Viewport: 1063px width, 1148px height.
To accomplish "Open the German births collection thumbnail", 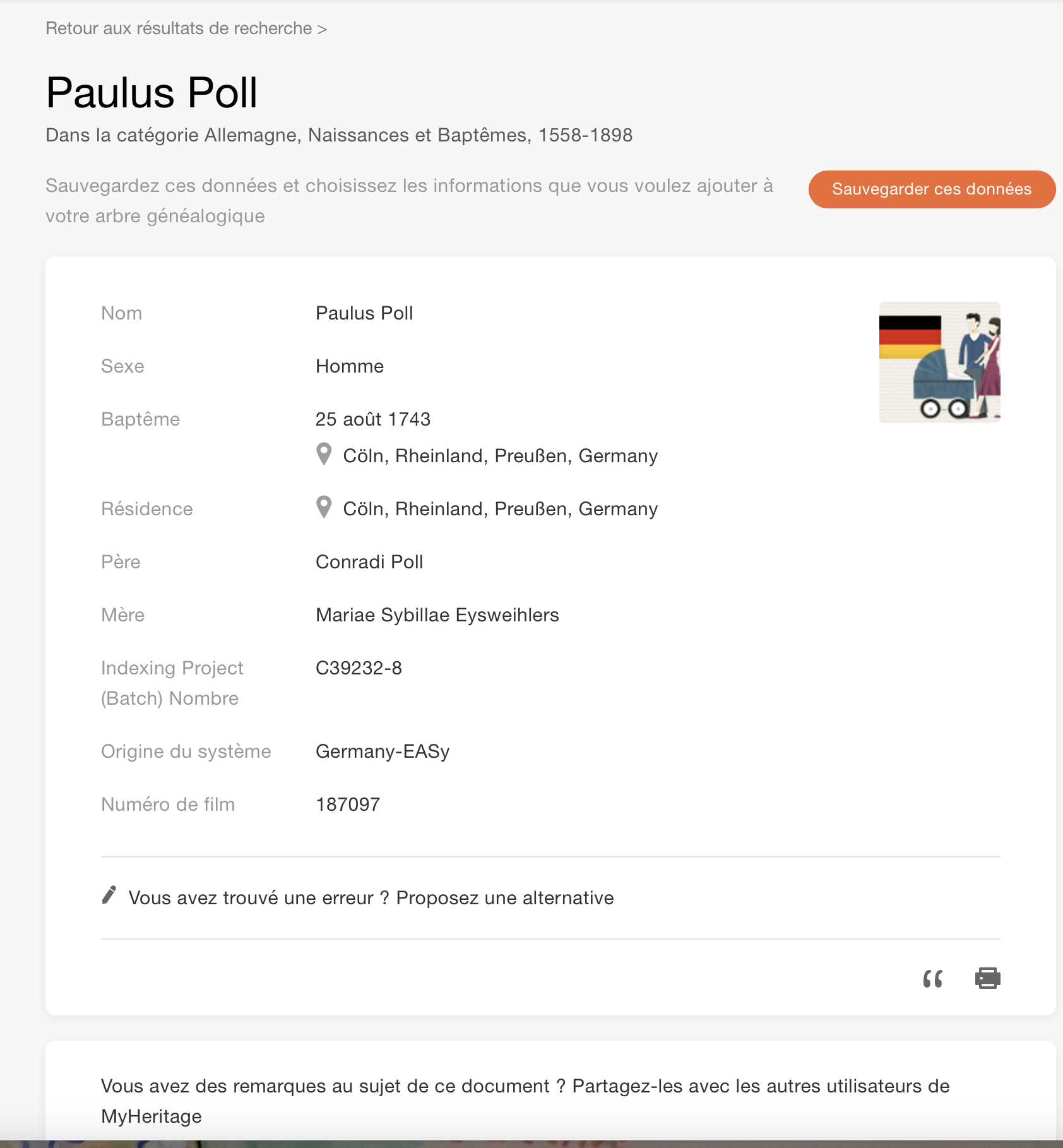I will click(939, 362).
